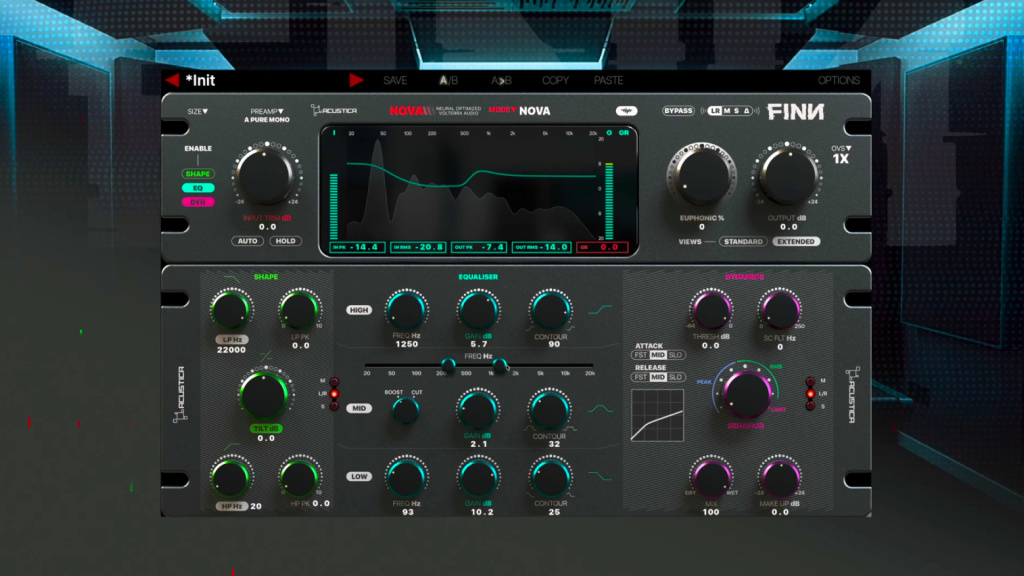This screenshot has width=1024, height=576.
Task: Click the tilt curve icon above Tilt knob
Action: pos(266,356)
